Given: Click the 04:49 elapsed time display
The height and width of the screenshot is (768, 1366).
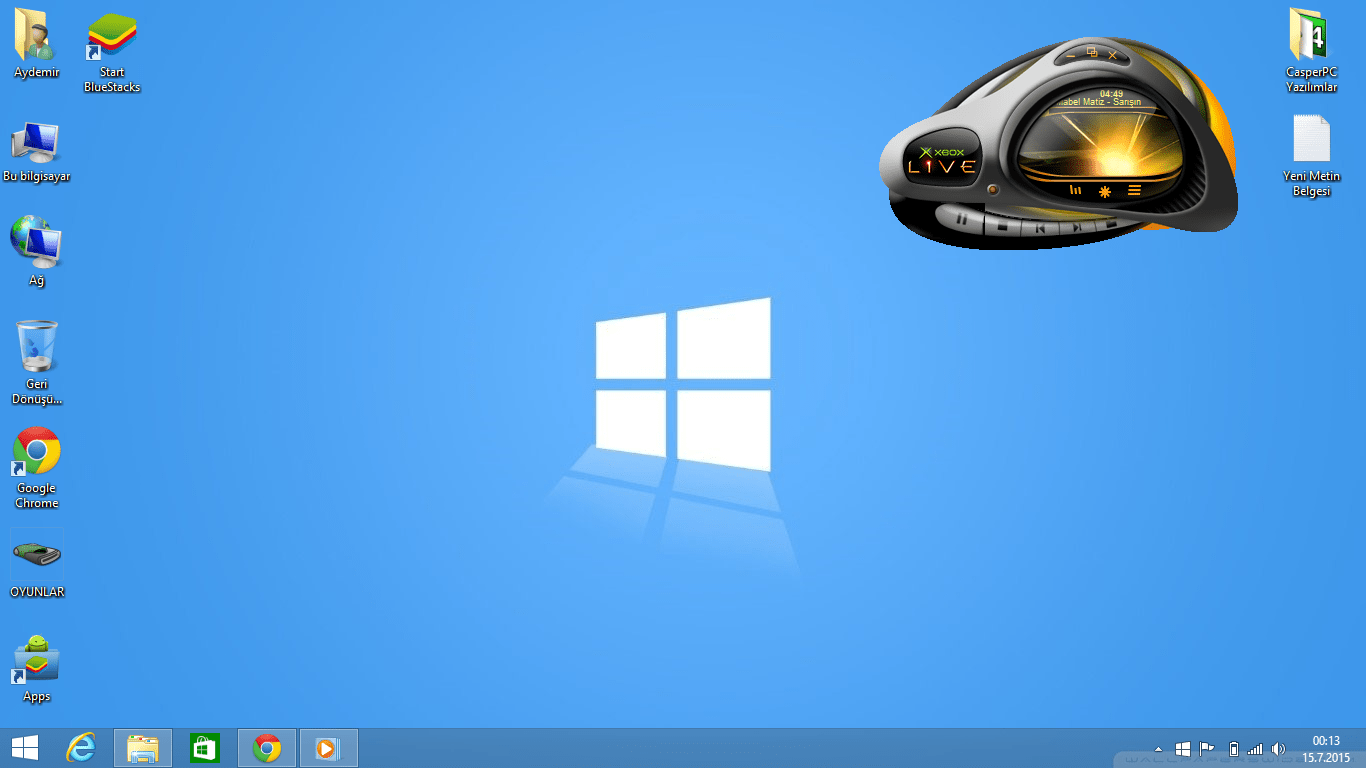Looking at the screenshot, I should (1111, 94).
